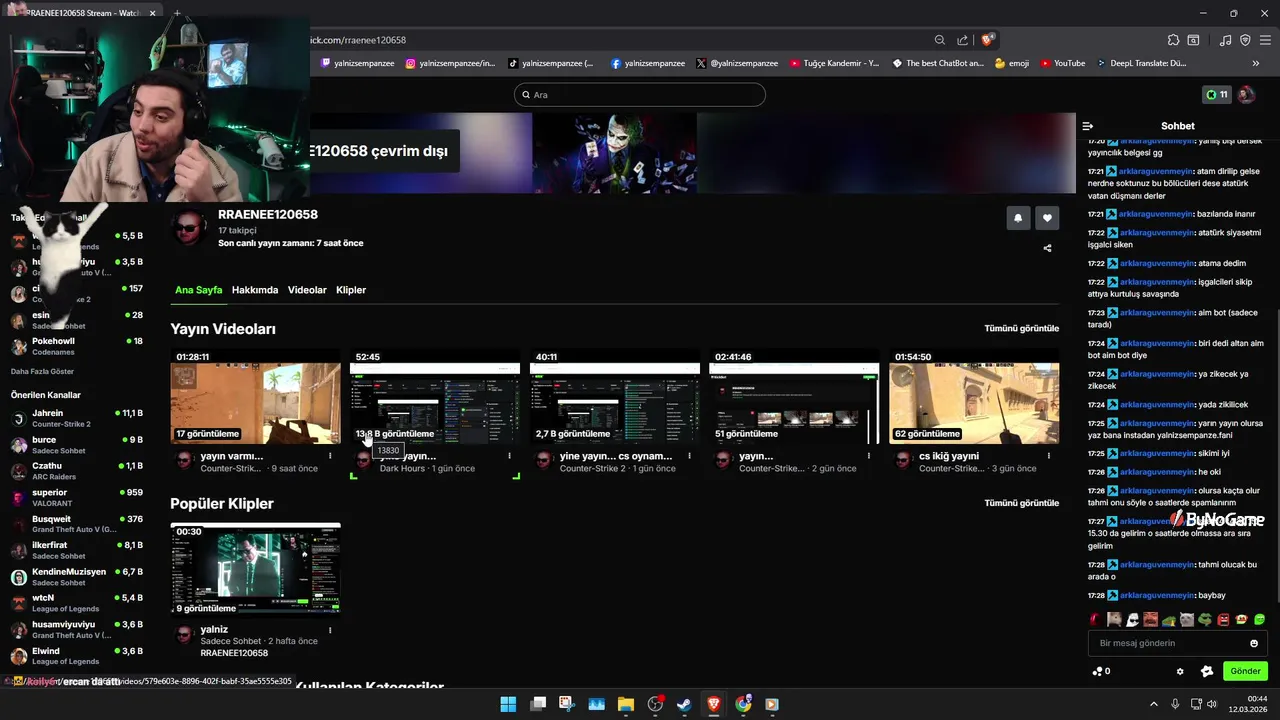Open browser extensions puzzle icon
The image size is (1280, 720).
[x=1173, y=40]
